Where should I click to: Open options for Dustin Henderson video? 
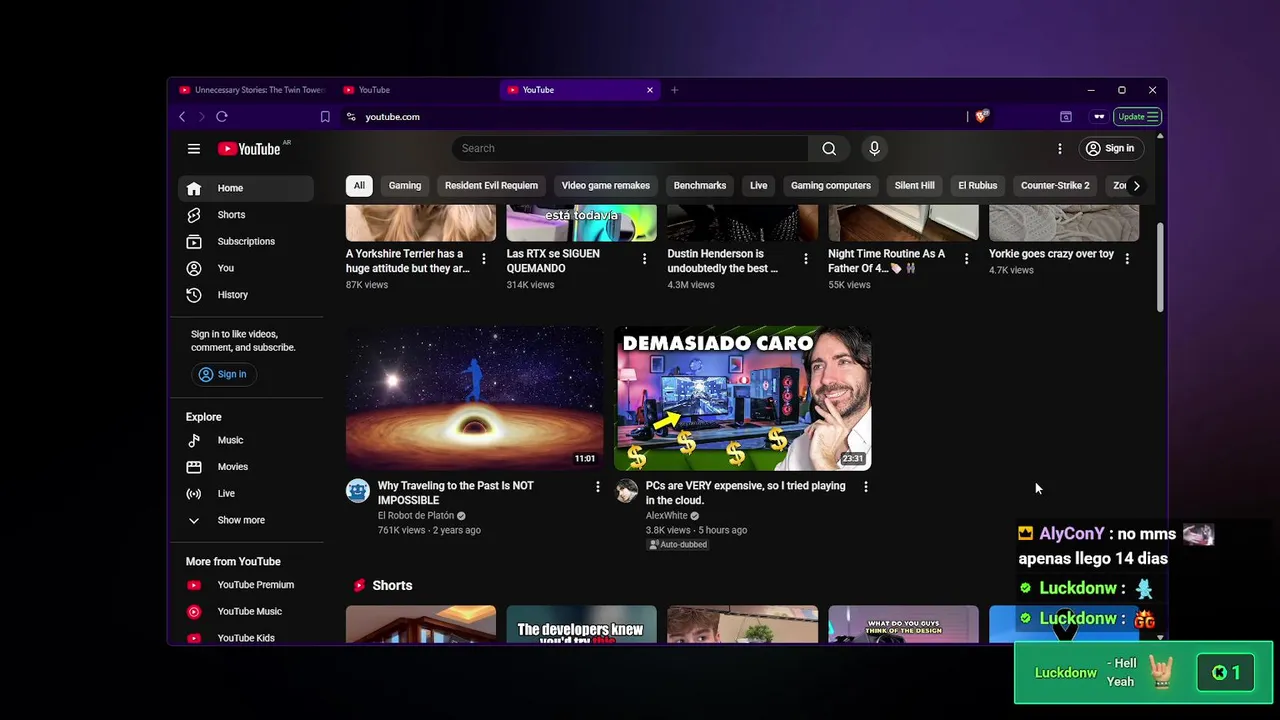(806, 259)
